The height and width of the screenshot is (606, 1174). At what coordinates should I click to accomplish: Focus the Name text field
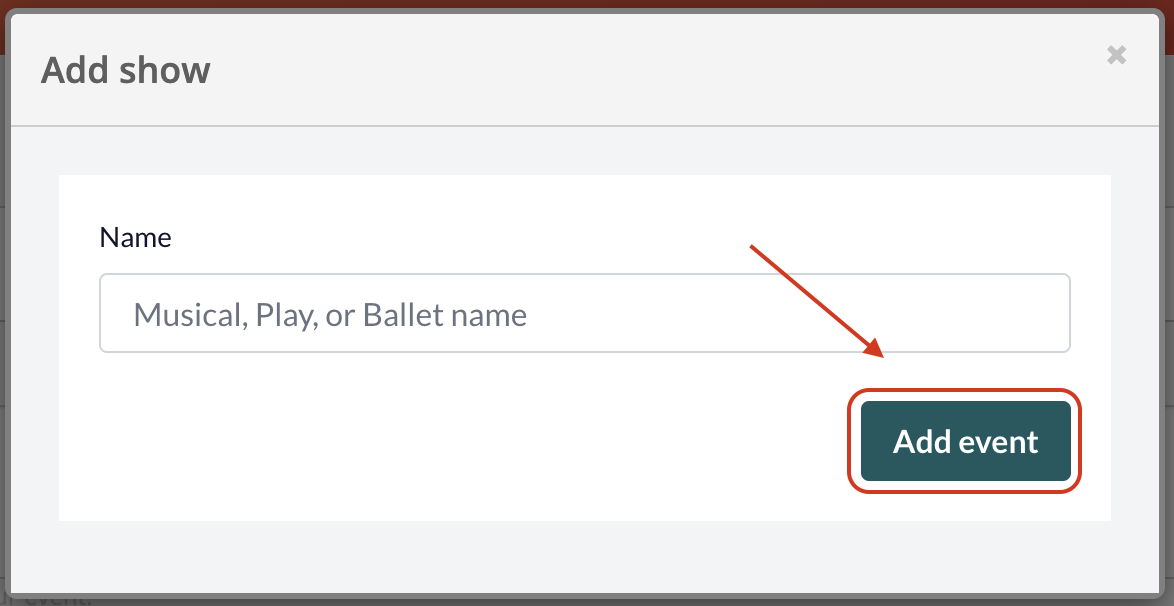pyautogui.click(x=585, y=313)
